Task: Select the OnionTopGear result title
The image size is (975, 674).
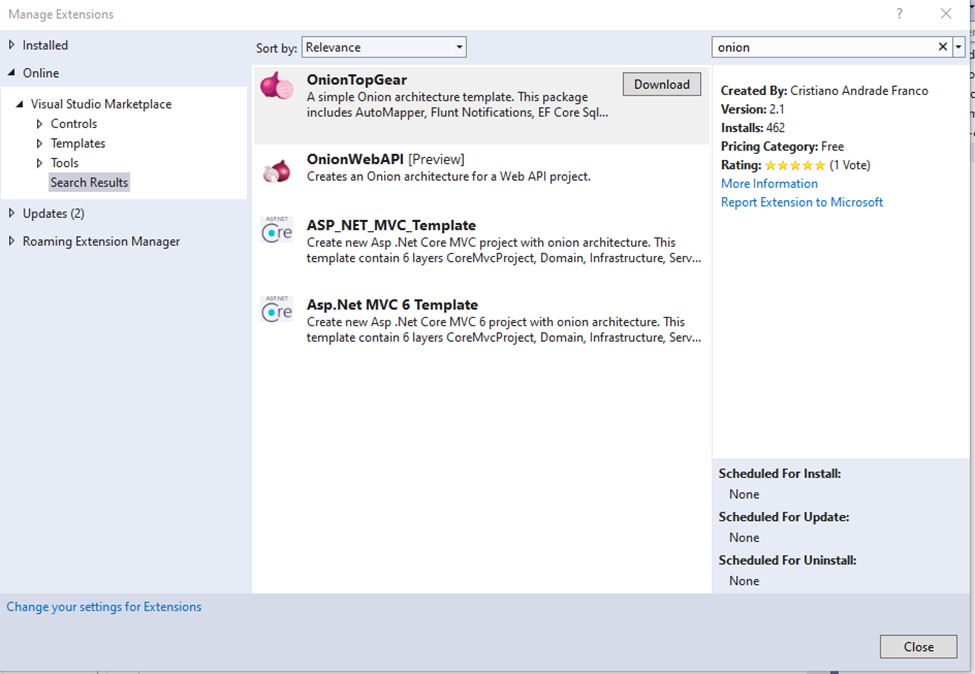Action: pos(357,80)
